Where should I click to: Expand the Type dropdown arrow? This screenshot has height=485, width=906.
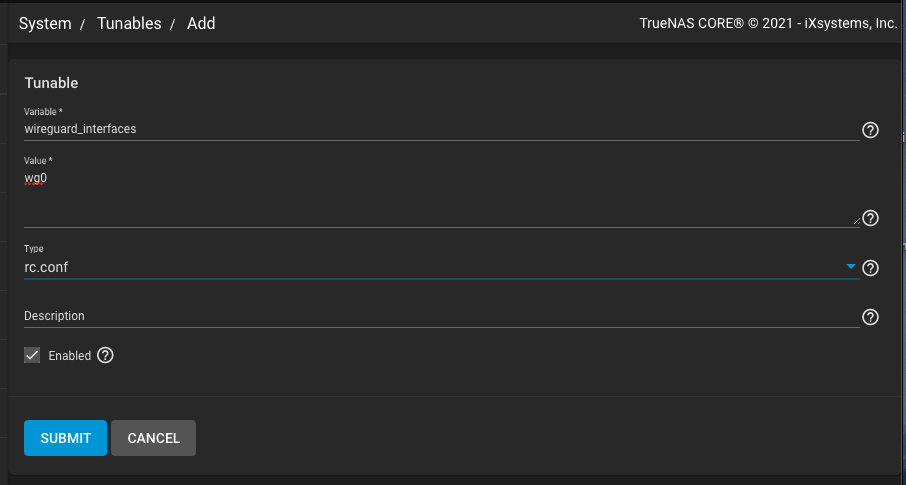point(851,267)
